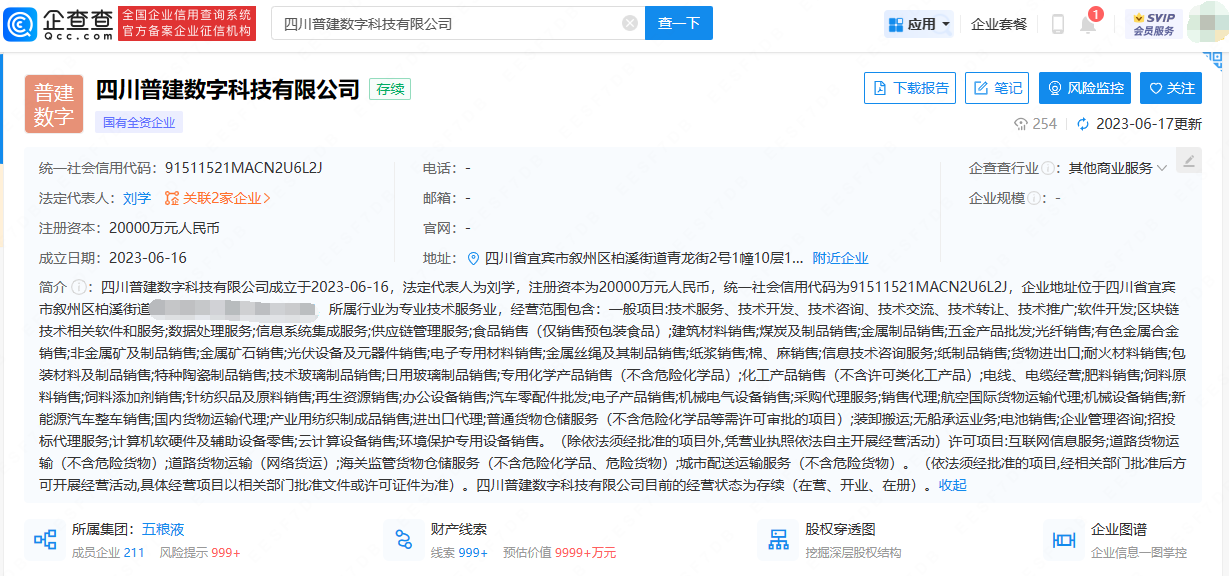Screen dimensions: 1229x576
Task: Click the refresh icon beside 2023-06-17更新
Action: pyautogui.click(x=1082, y=124)
